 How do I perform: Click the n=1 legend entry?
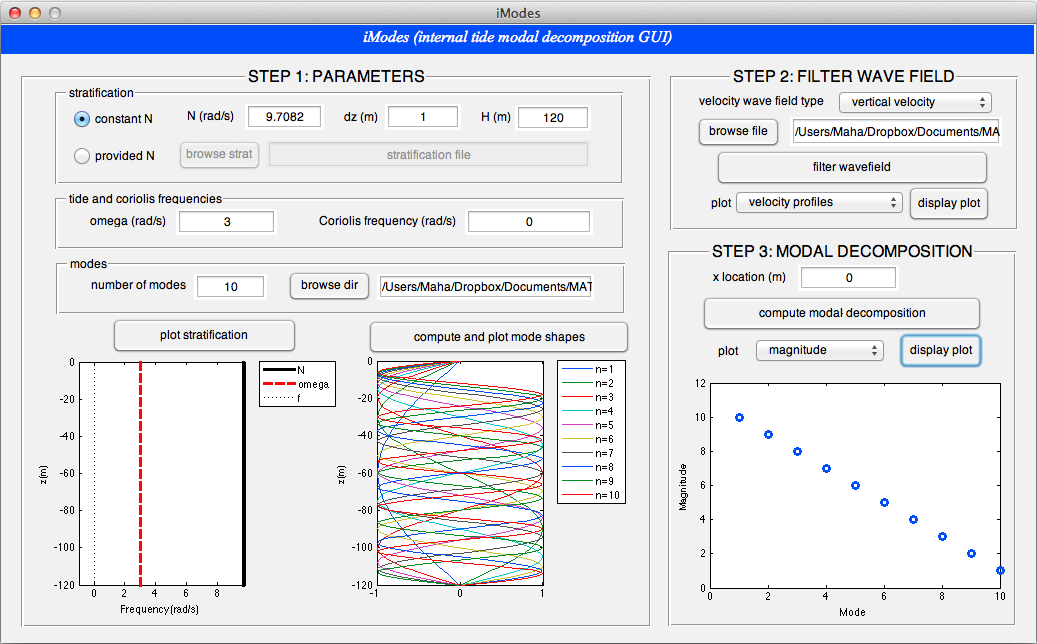click(x=588, y=370)
